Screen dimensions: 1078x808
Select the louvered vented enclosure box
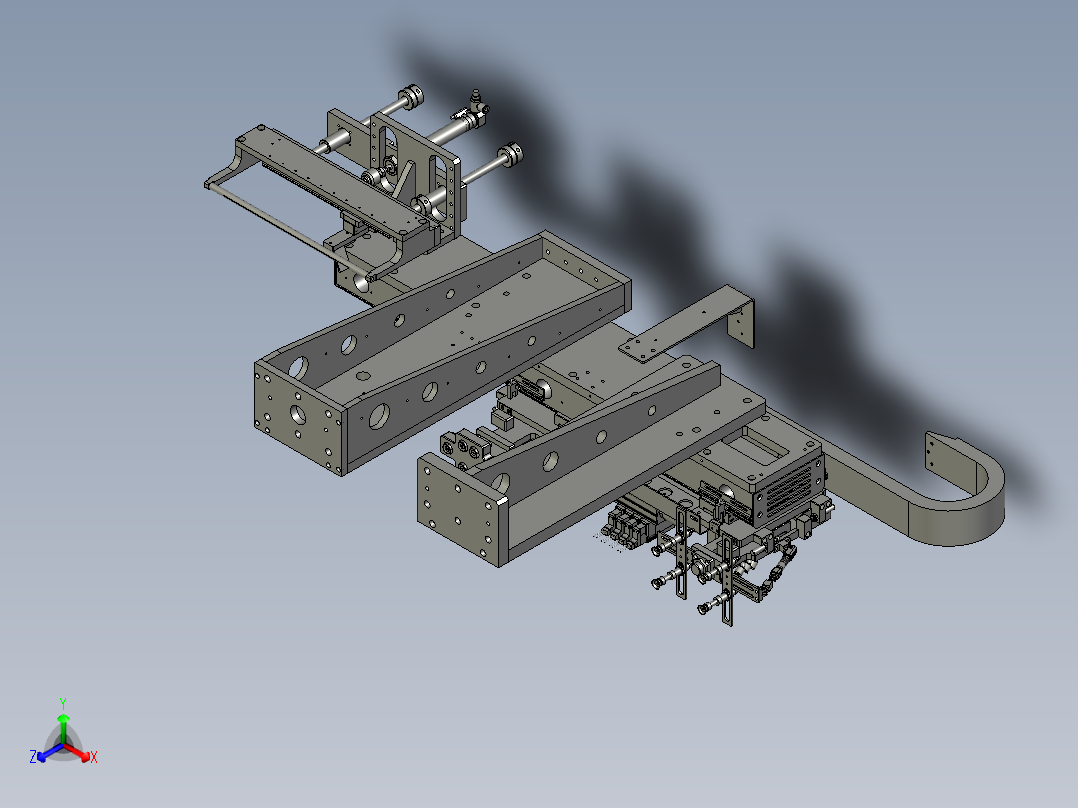[787, 485]
